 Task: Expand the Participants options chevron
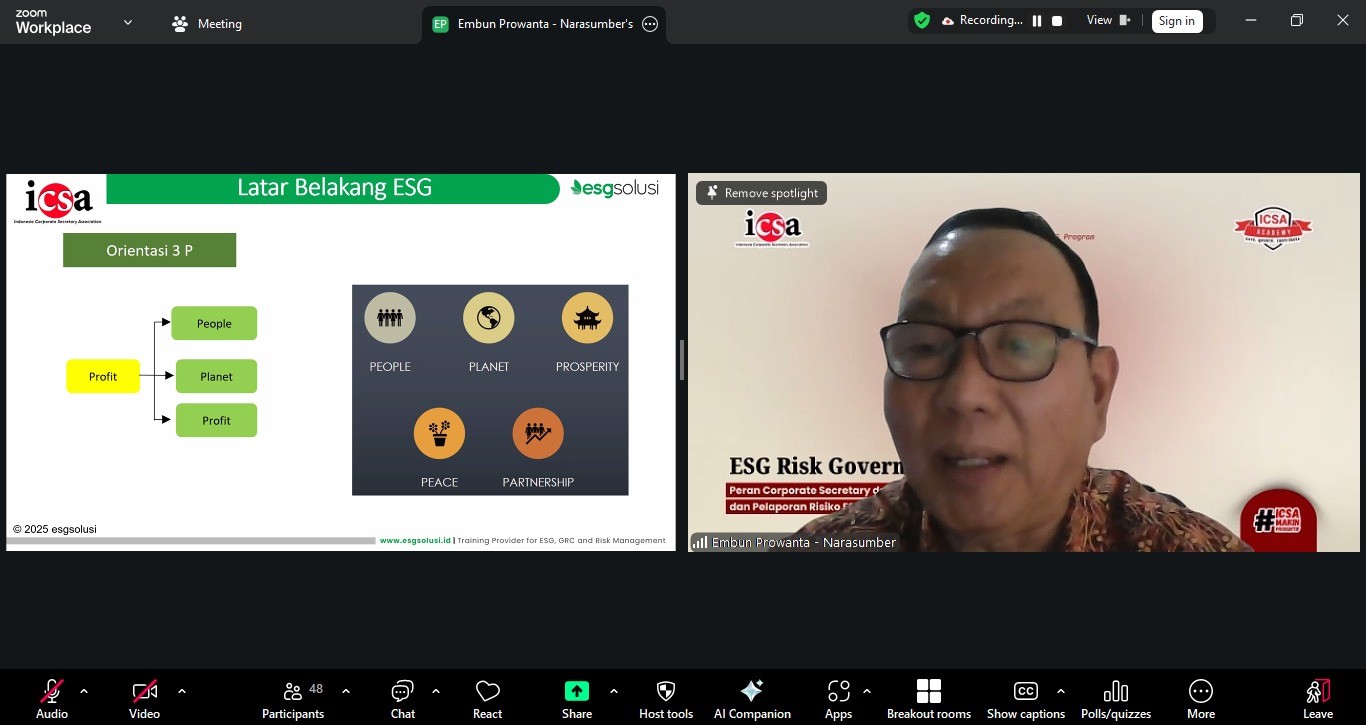pyautogui.click(x=345, y=690)
